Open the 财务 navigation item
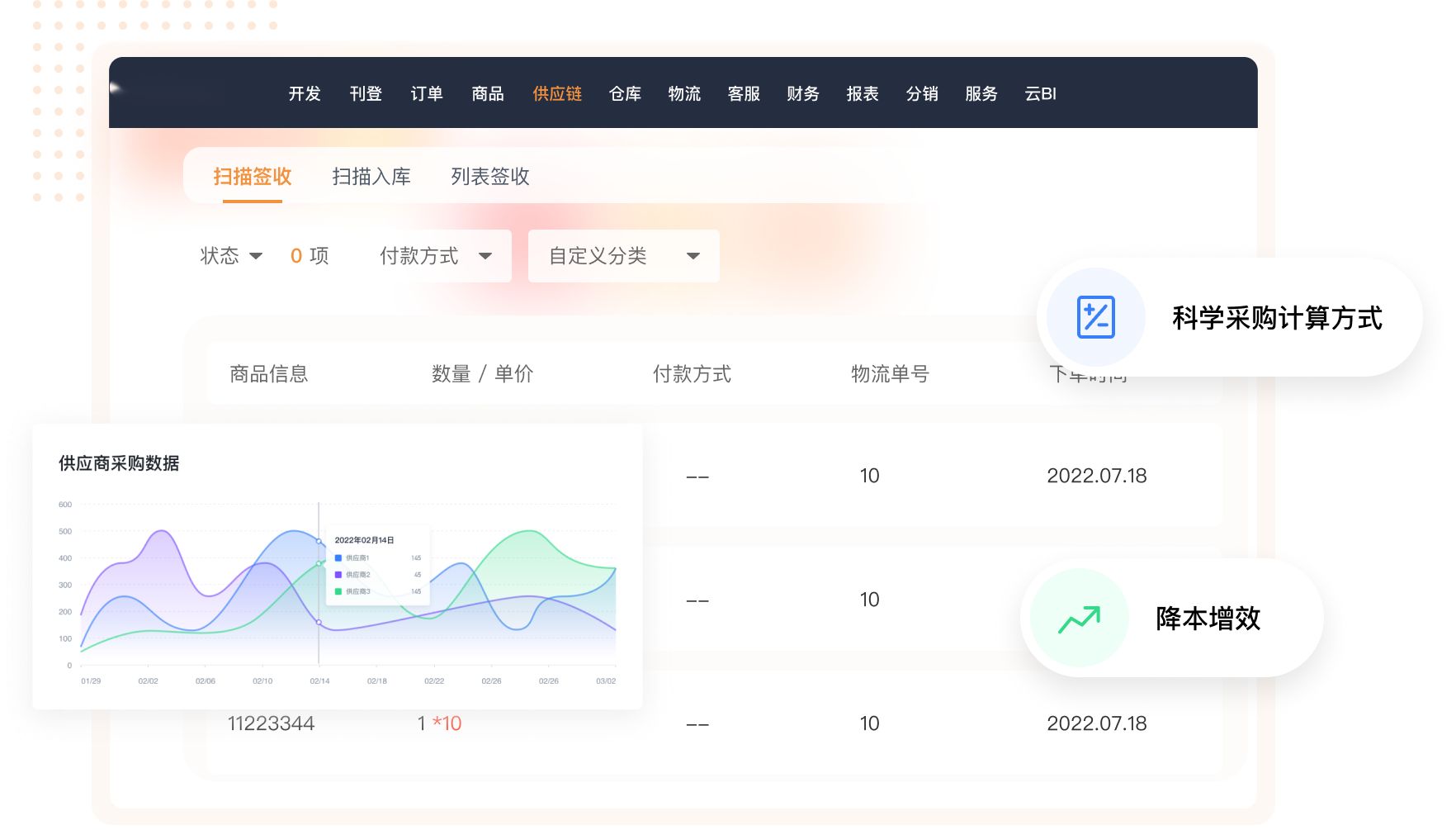The image size is (1456, 830). point(803,94)
